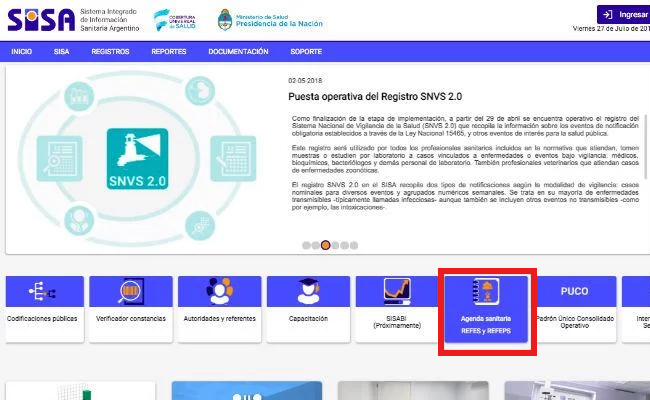650x400 pixels.
Task: Open the REGISTROS menu
Action: (x=110, y=51)
